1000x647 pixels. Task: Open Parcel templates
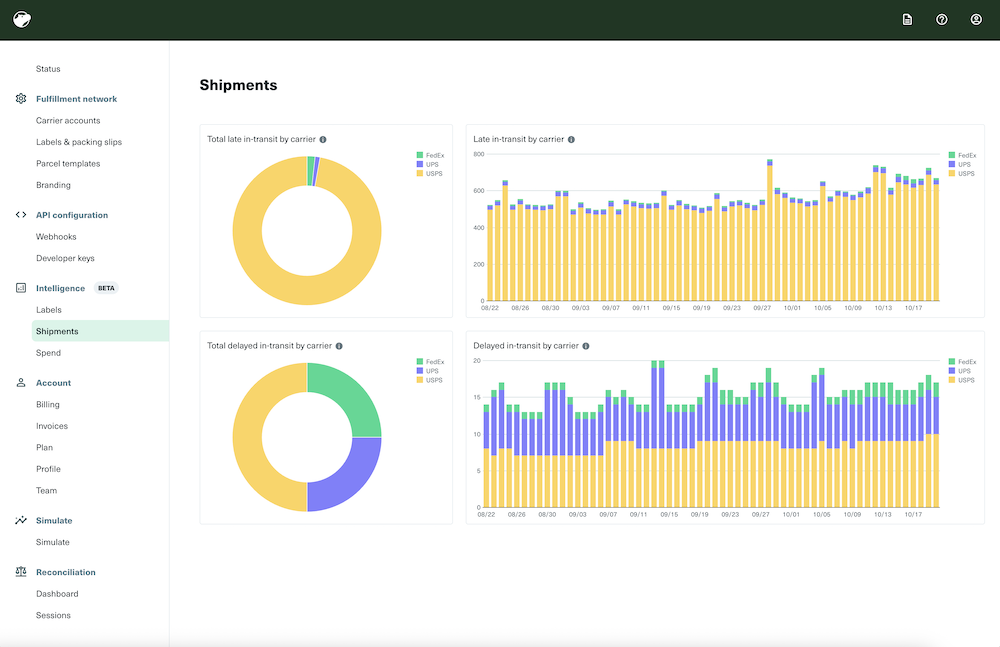tap(68, 163)
